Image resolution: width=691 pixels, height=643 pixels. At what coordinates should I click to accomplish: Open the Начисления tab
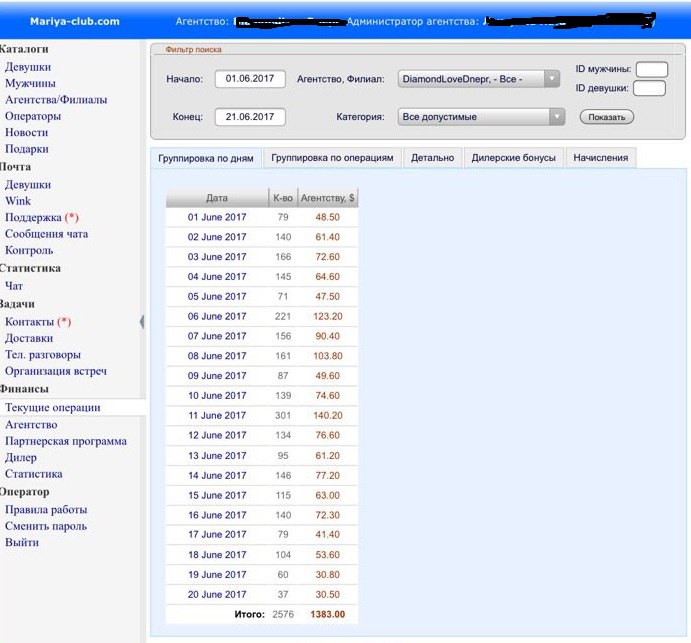pyautogui.click(x=601, y=158)
